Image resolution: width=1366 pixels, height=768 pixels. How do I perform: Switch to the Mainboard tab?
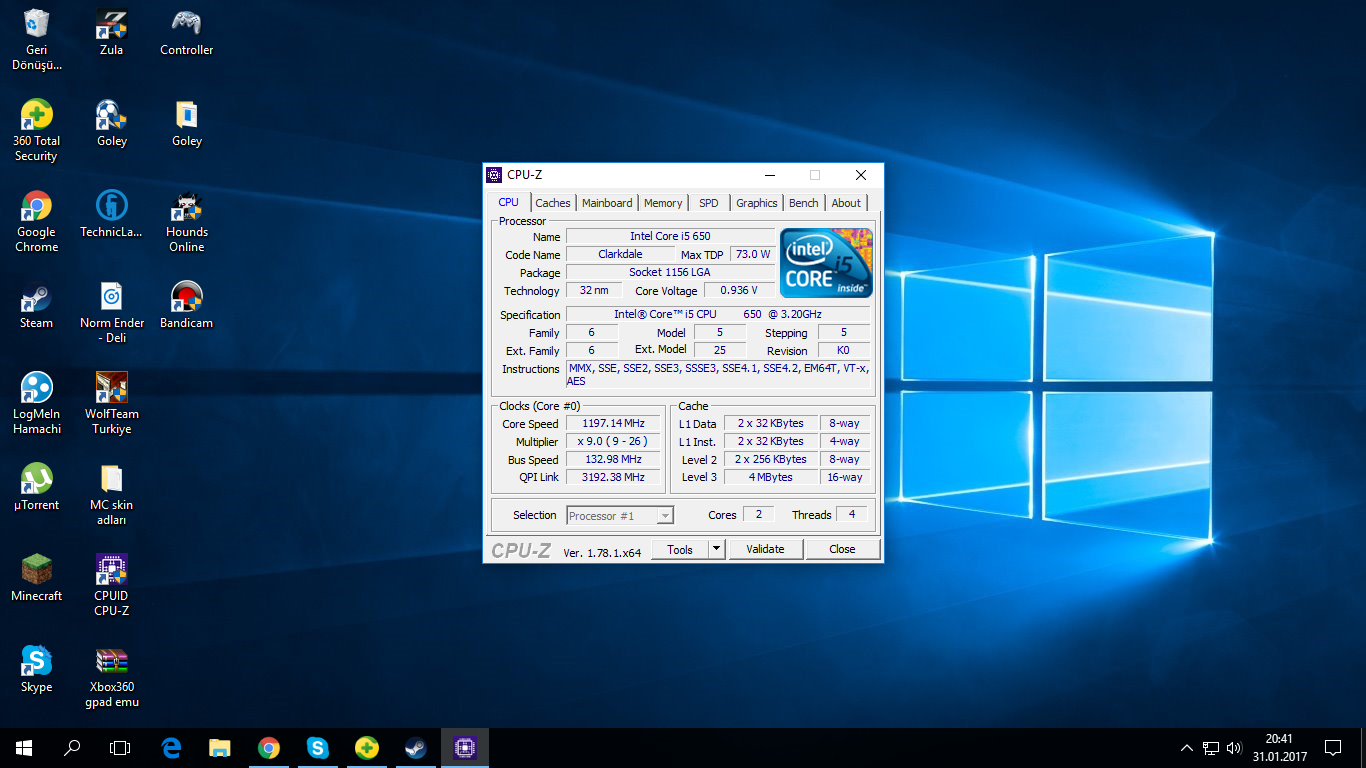coord(607,202)
